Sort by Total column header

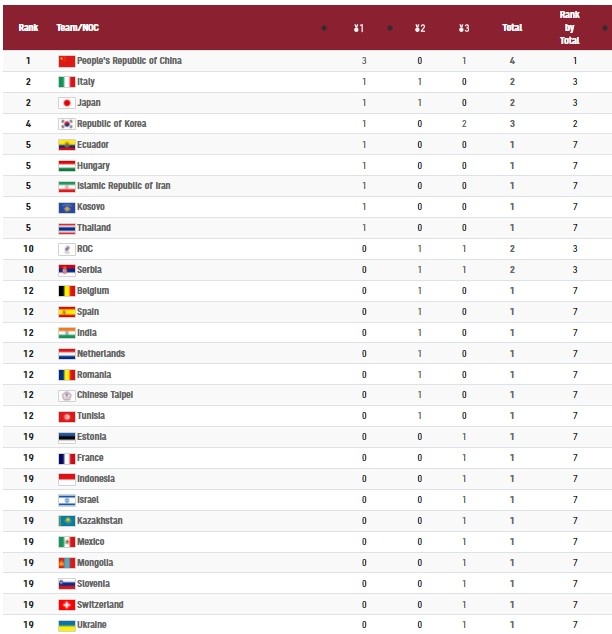512,28
